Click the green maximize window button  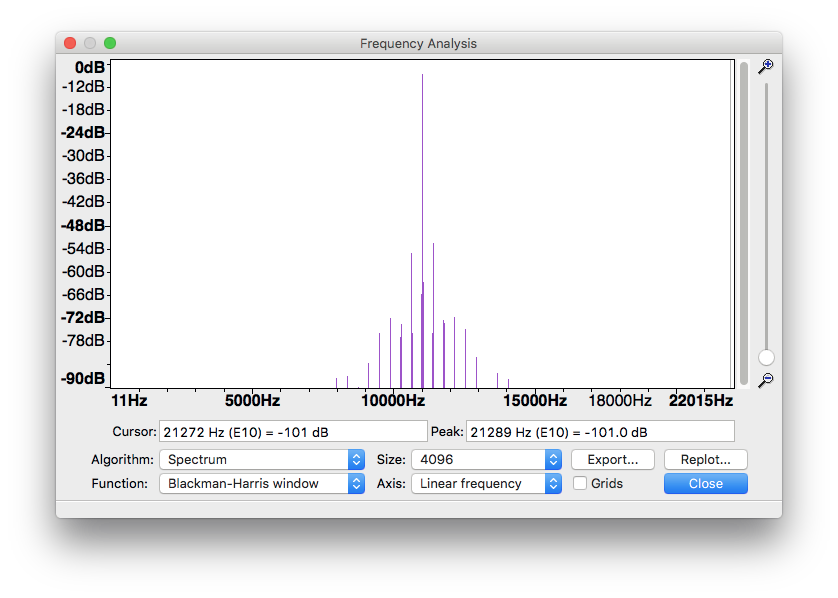click(110, 43)
